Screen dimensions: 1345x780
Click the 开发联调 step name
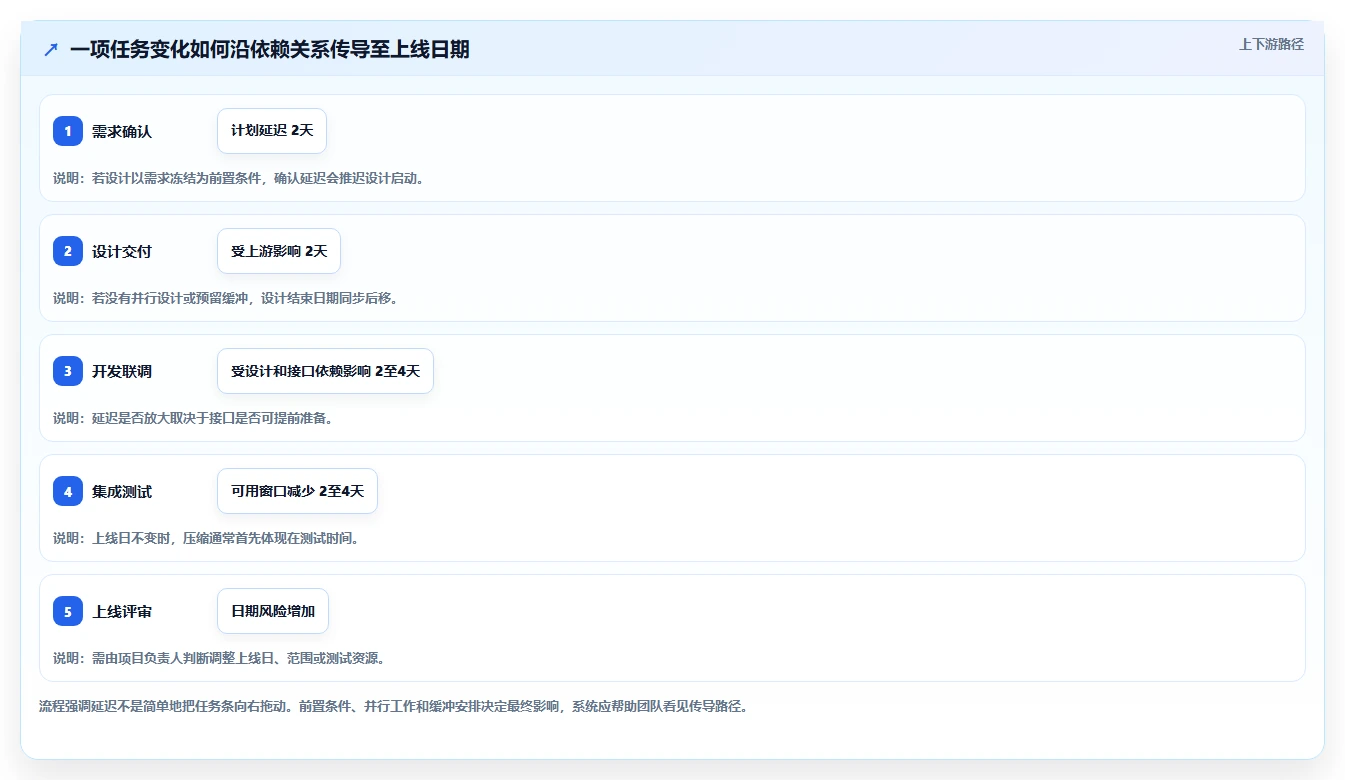pos(122,371)
